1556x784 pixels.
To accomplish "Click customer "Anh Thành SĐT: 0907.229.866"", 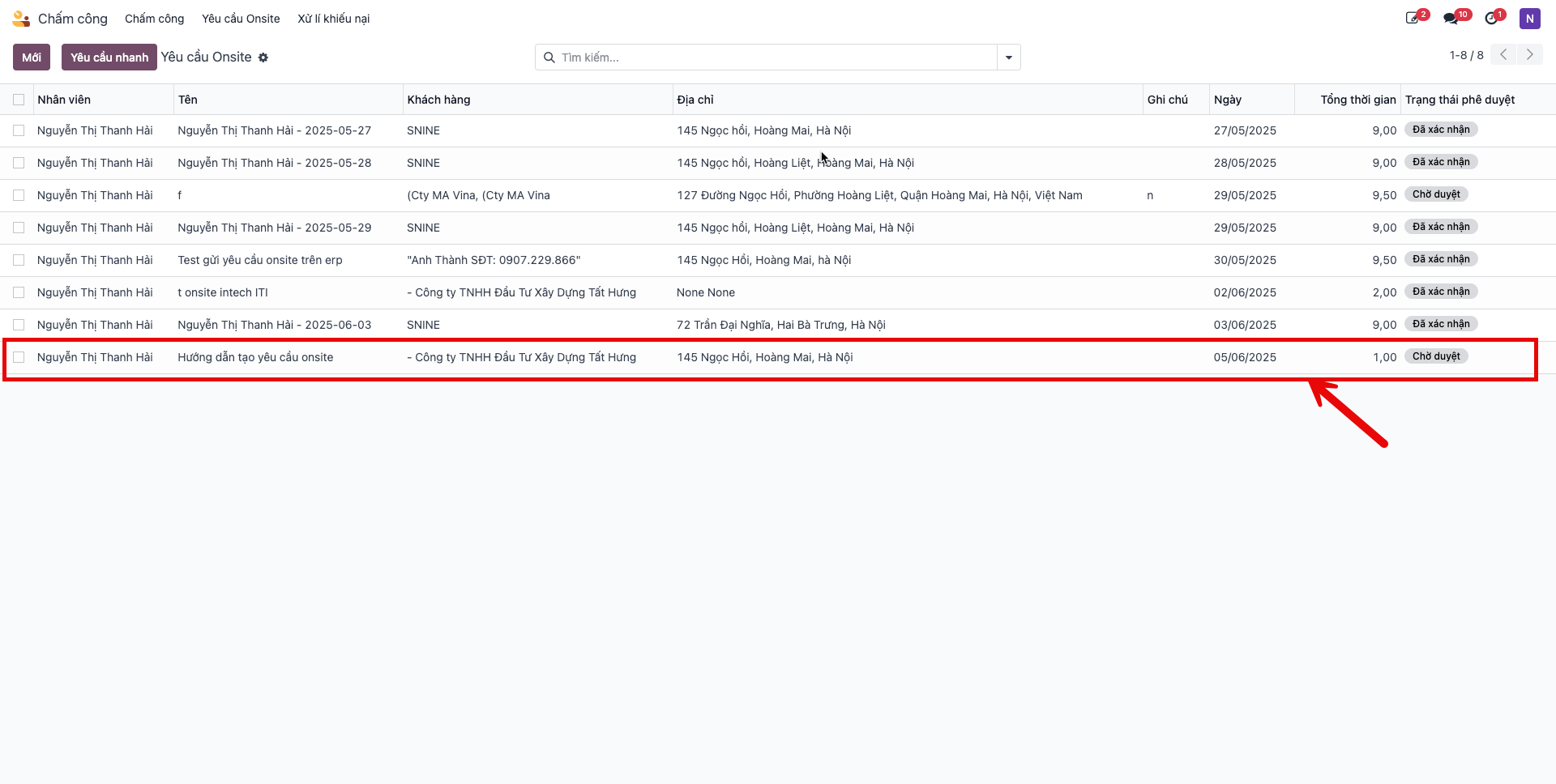I will tap(494, 260).
